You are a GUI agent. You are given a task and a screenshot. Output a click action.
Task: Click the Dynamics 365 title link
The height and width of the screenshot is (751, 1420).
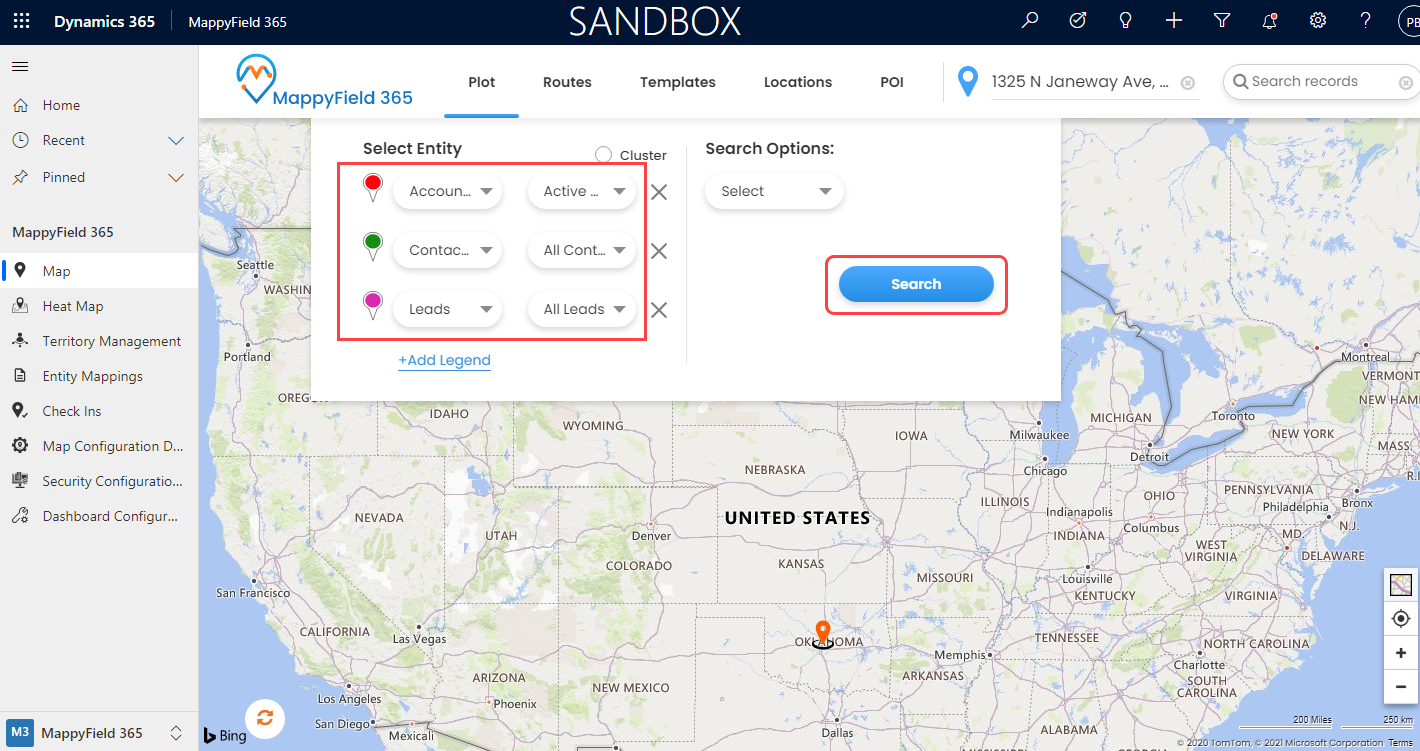pyautogui.click(x=104, y=21)
